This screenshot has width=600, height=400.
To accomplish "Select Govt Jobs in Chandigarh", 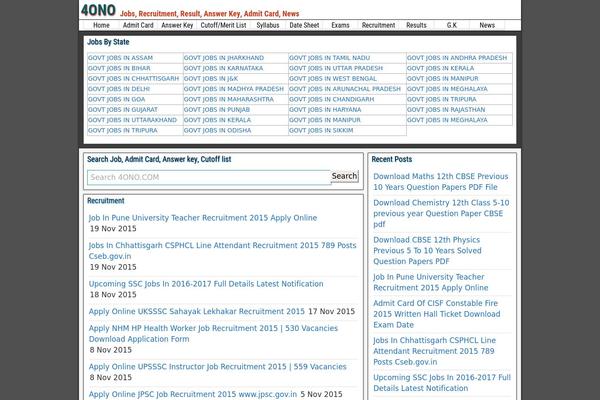I will pos(332,99).
